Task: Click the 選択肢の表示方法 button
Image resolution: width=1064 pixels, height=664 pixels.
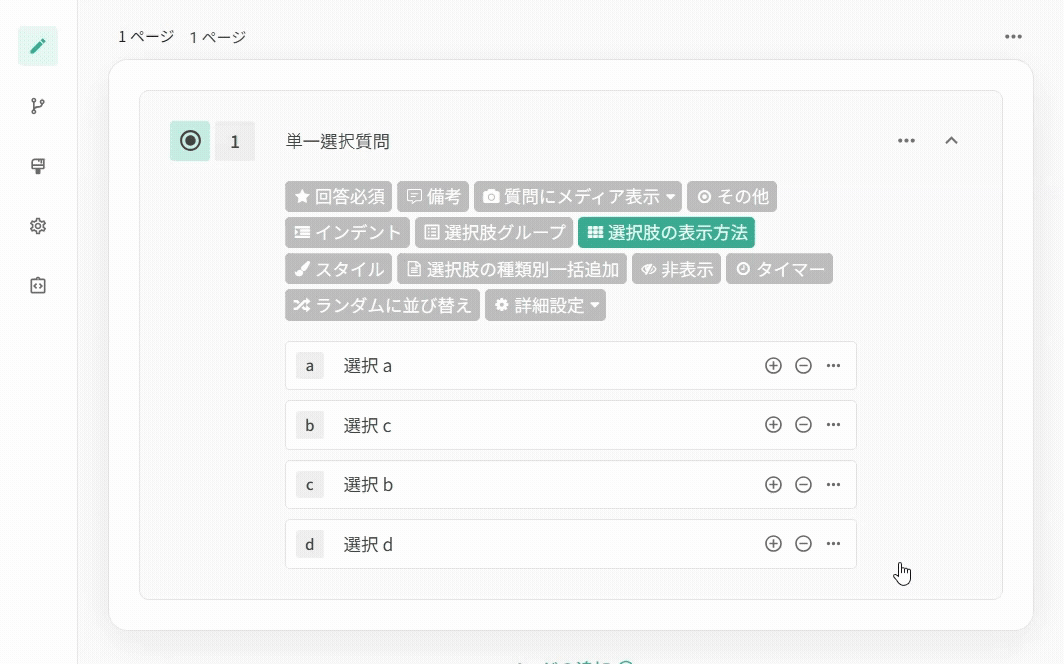Action: coord(666,233)
